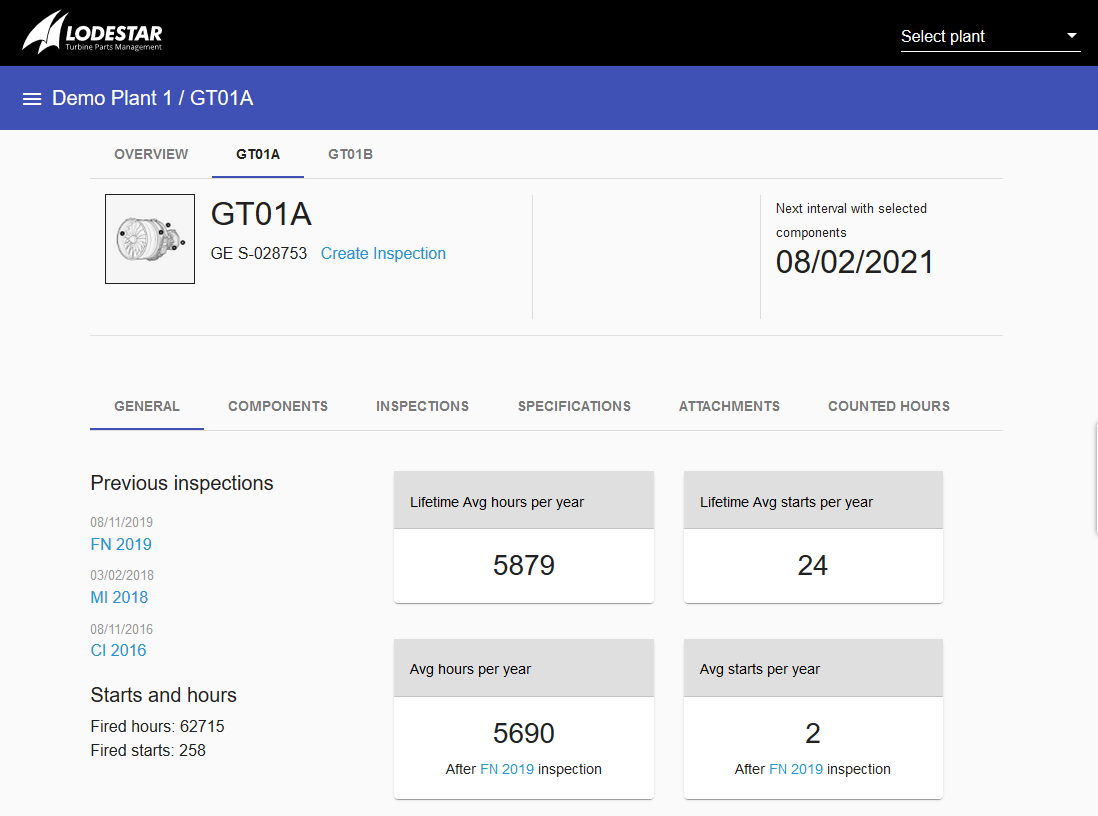This screenshot has width=1098, height=816.
Task: View the Attachments tab
Action: pyautogui.click(x=729, y=407)
